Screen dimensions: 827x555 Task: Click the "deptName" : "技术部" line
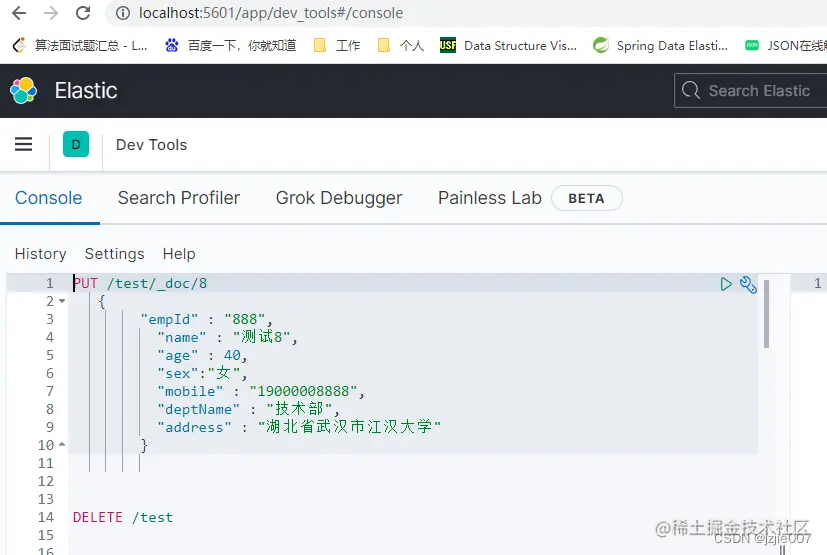(248, 409)
